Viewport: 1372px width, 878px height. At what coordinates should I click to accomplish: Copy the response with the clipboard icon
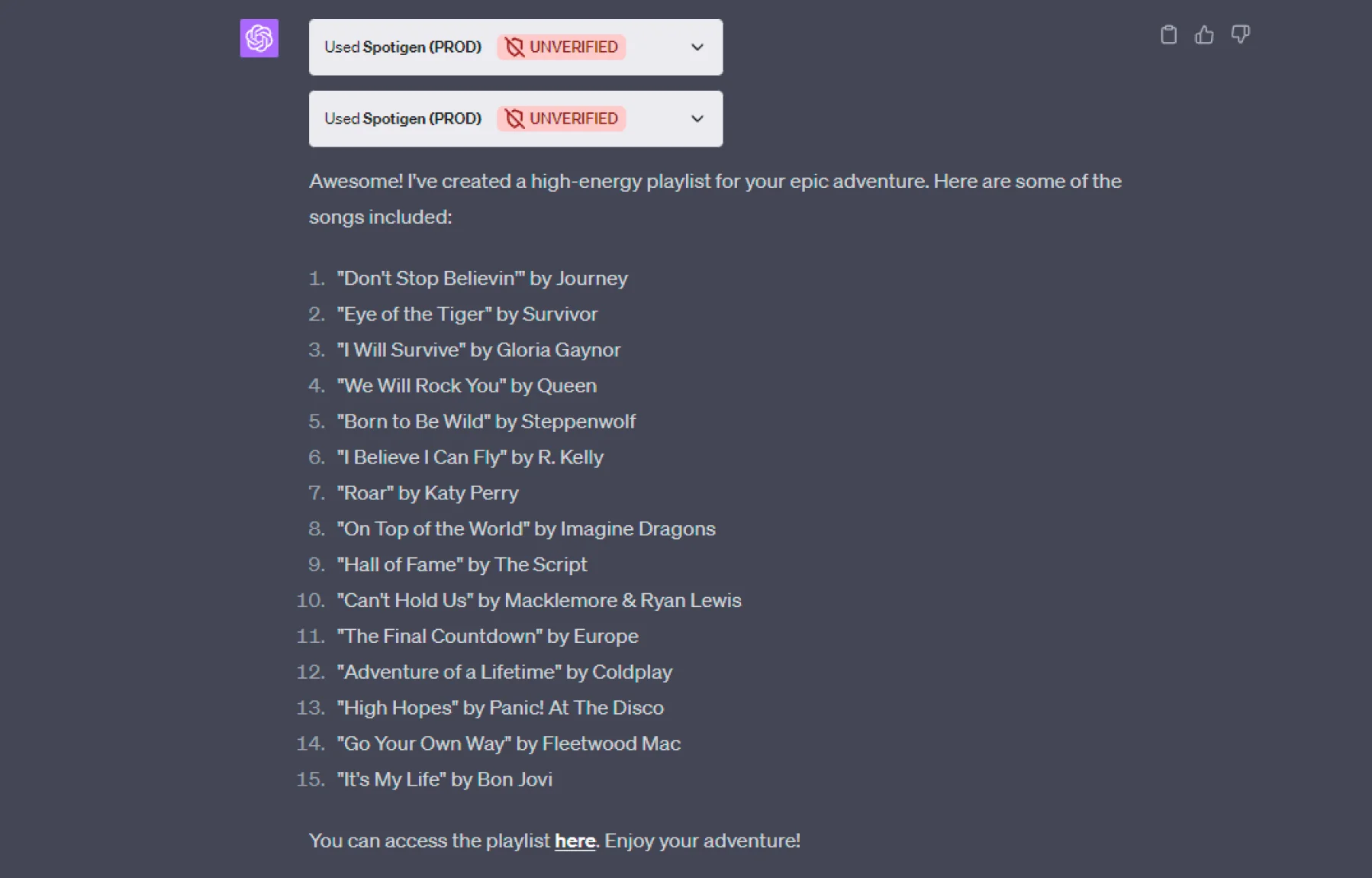click(x=1168, y=35)
